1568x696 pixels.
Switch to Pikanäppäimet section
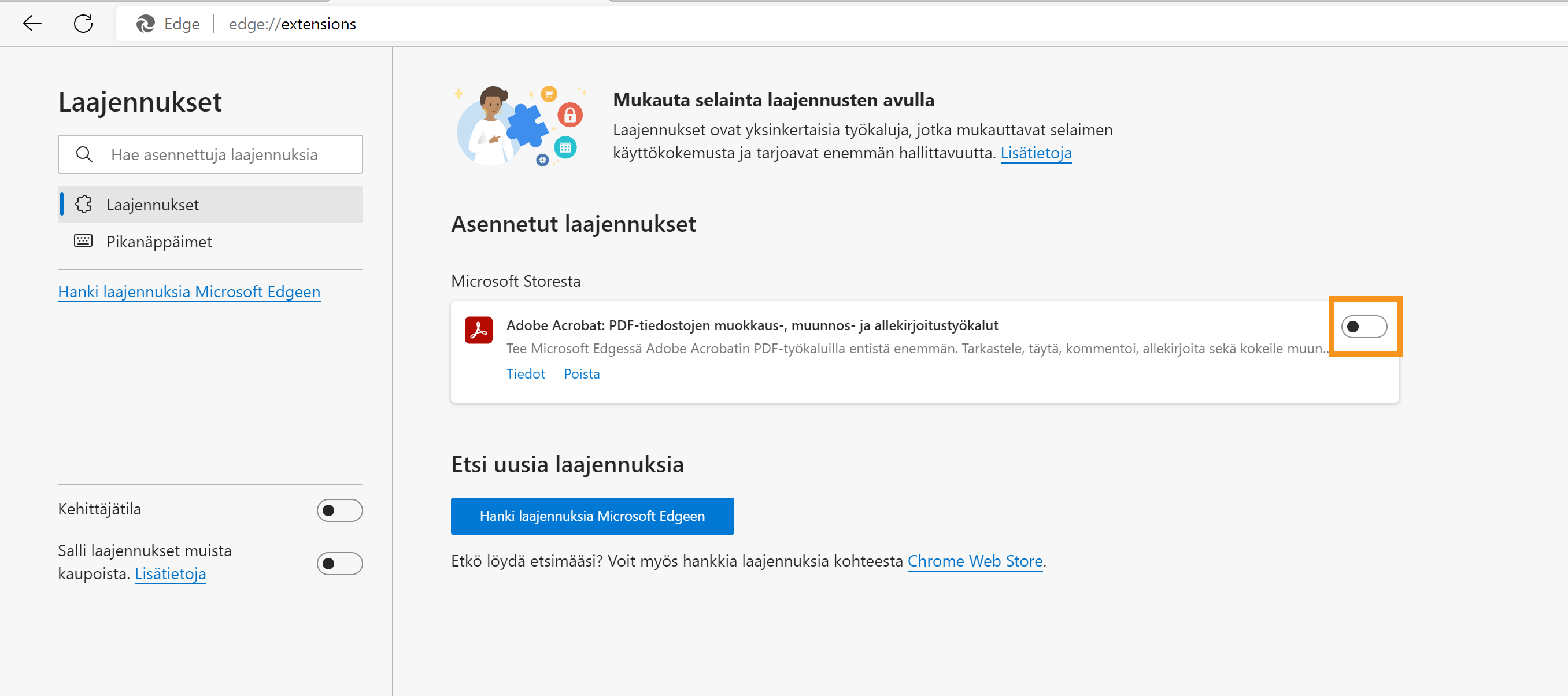[x=158, y=241]
